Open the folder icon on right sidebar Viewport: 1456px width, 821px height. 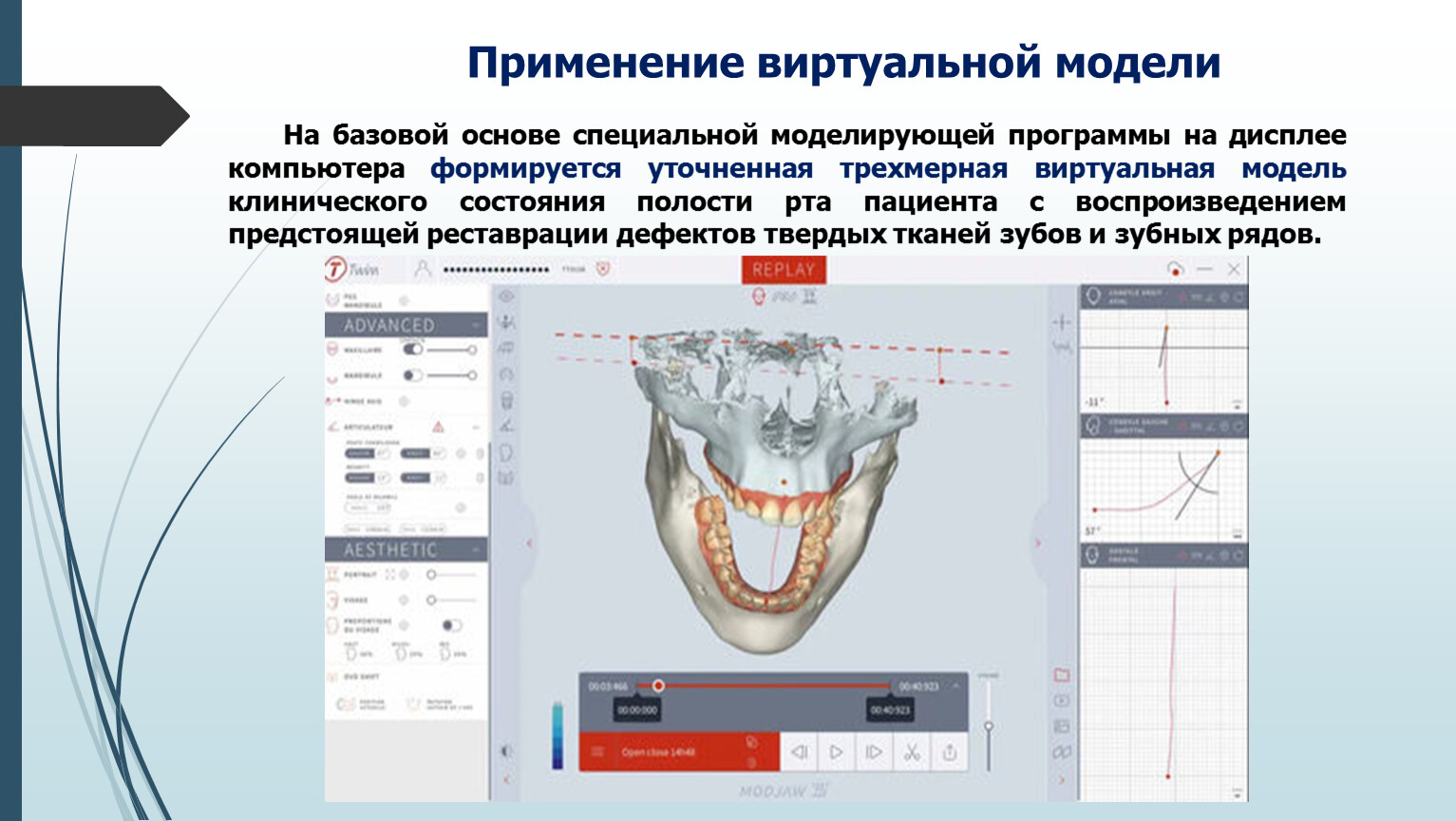coord(1062,675)
